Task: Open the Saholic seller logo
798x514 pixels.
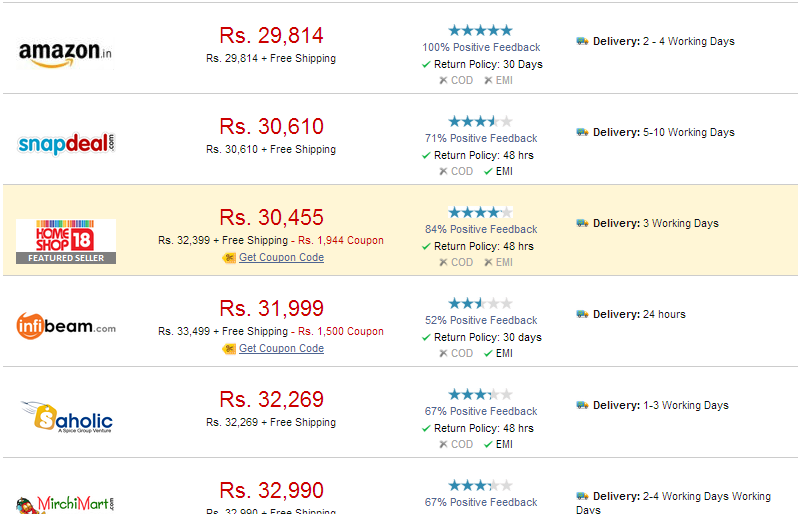Action: click(x=66, y=417)
